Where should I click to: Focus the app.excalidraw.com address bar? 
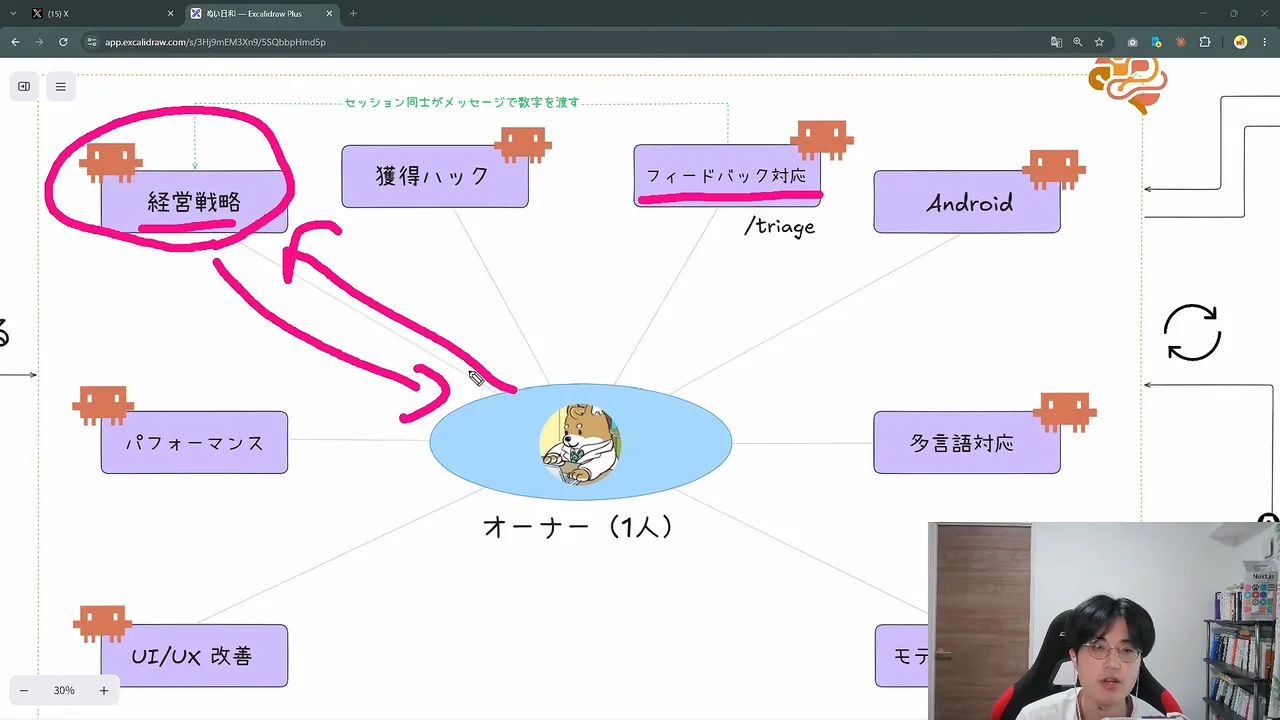pyautogui.click(x=560, y=42)
